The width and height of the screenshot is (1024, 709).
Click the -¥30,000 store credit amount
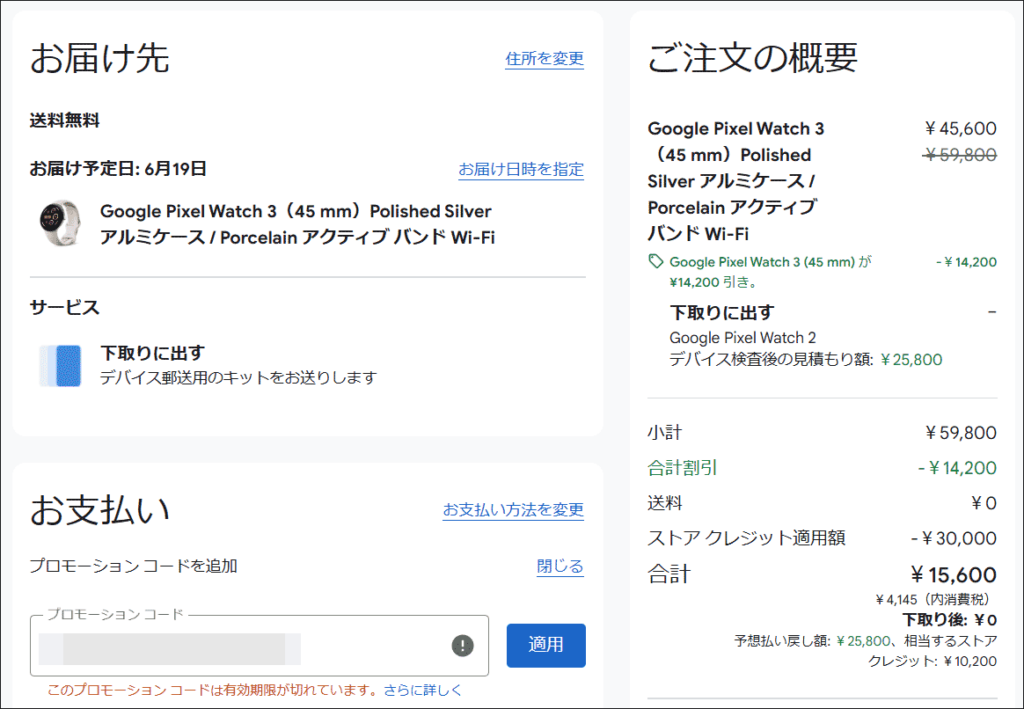(x=954, y=539)
